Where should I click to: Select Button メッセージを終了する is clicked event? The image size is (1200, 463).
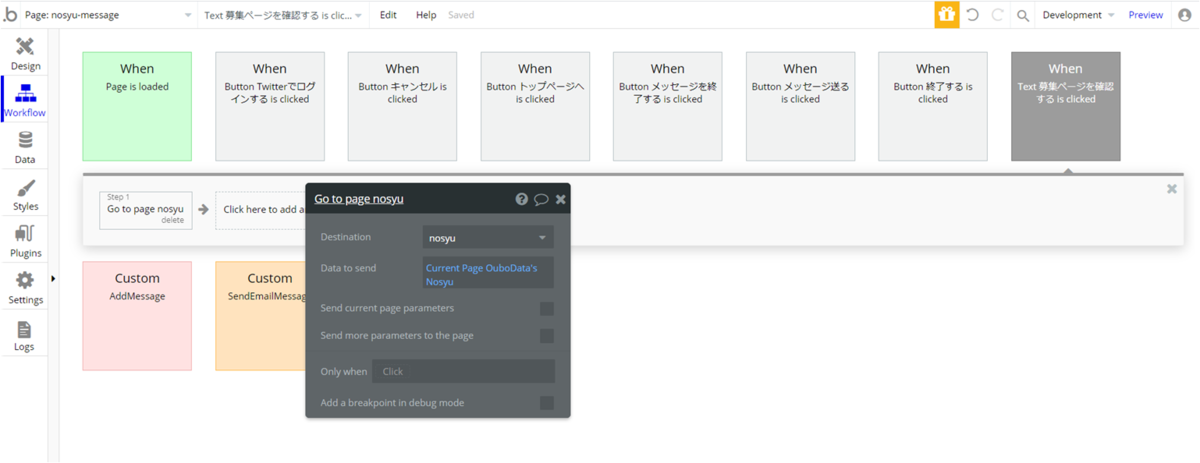(667, 106)
